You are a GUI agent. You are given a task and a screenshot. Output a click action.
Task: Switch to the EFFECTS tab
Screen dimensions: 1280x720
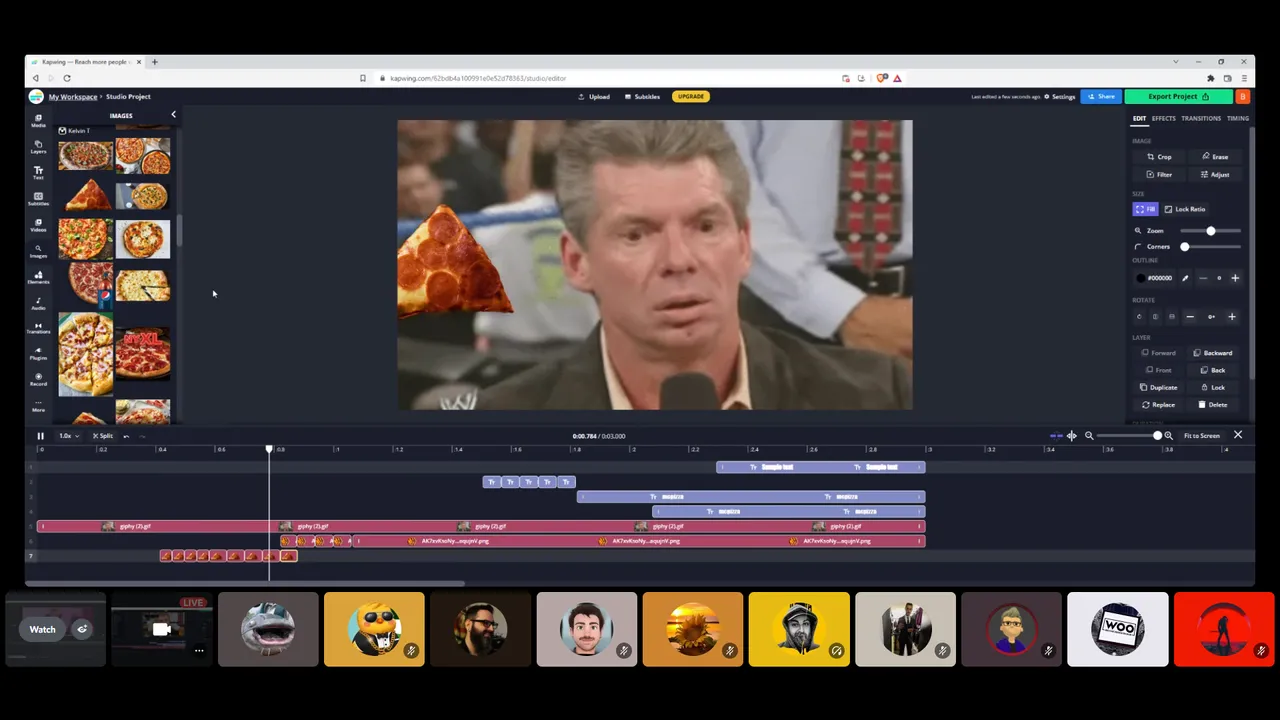(x=1164, y=119)
